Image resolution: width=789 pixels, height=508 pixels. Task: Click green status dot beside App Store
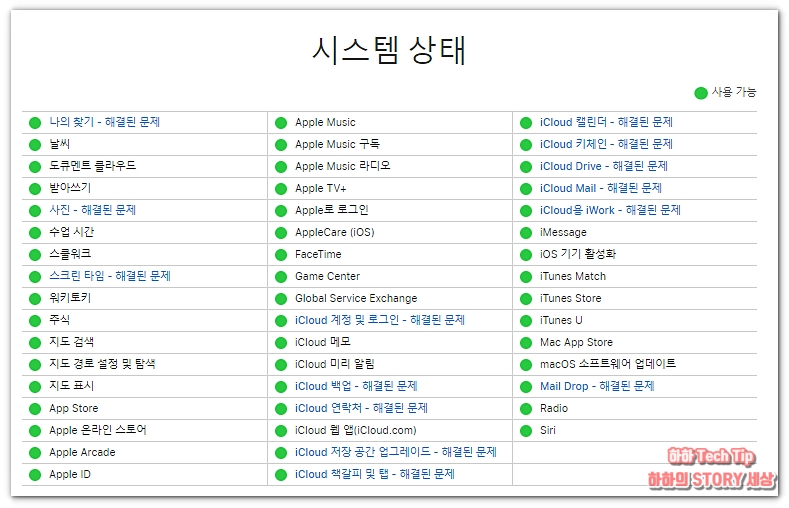[35, 409]
